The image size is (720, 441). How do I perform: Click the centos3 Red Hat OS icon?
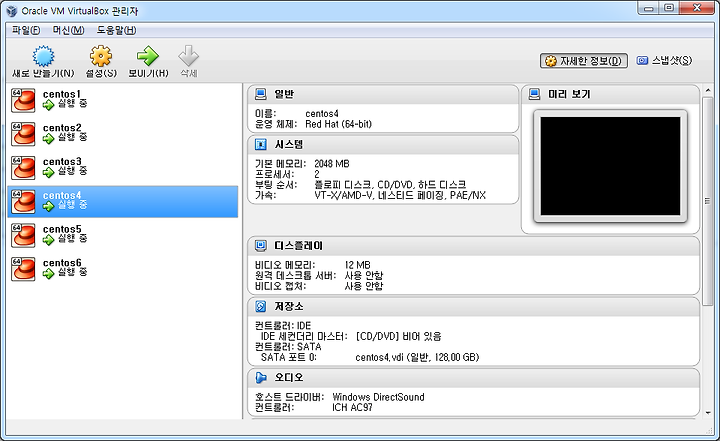[x=23, y=168]
